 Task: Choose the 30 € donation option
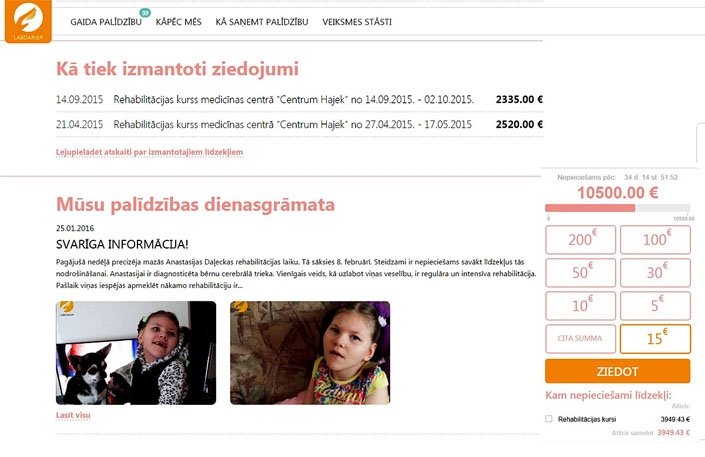[x=655, y=273]
